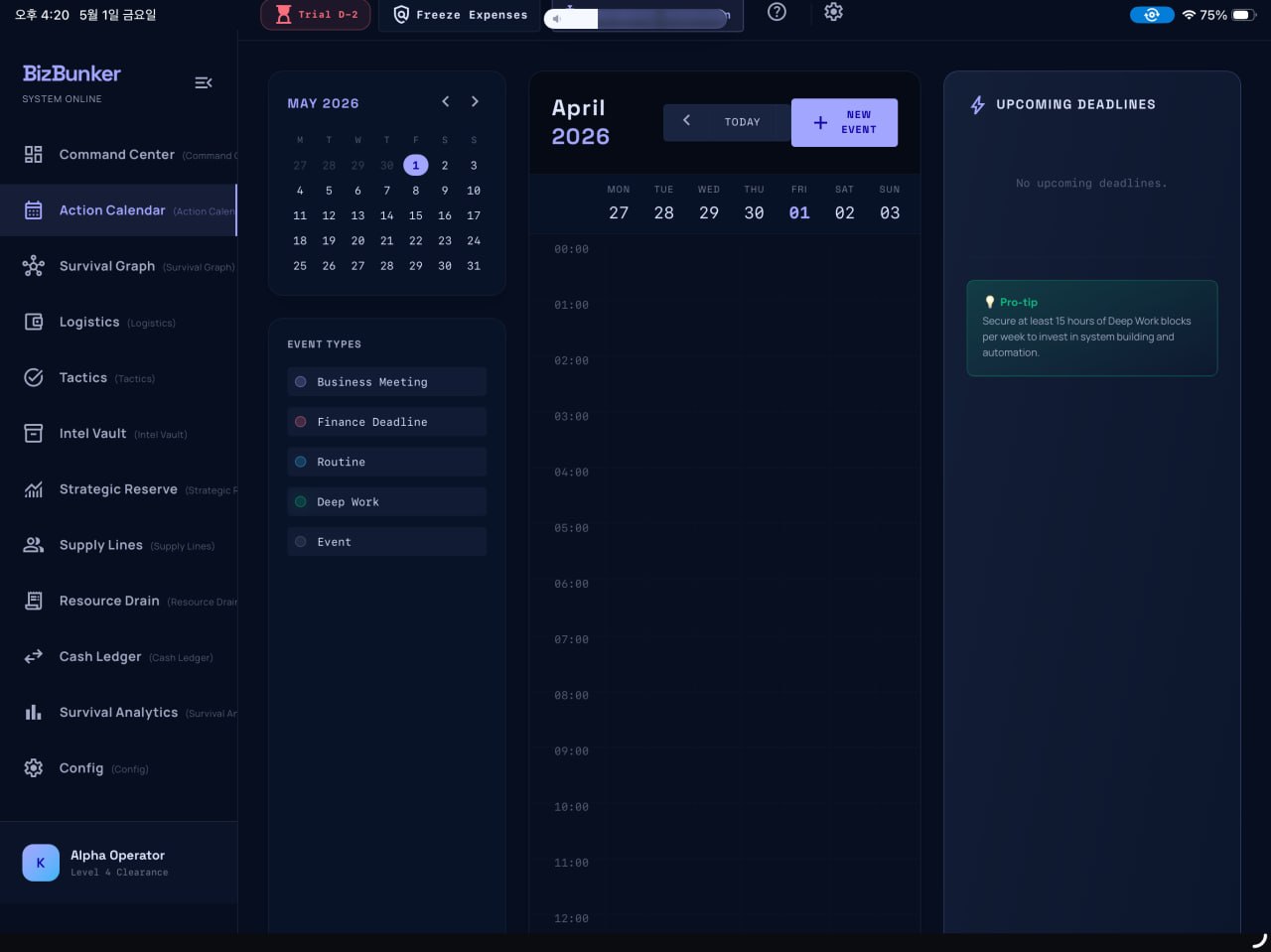
Task: Click the 'April 2026' calendar heading
Action: (x=580, y=122)
